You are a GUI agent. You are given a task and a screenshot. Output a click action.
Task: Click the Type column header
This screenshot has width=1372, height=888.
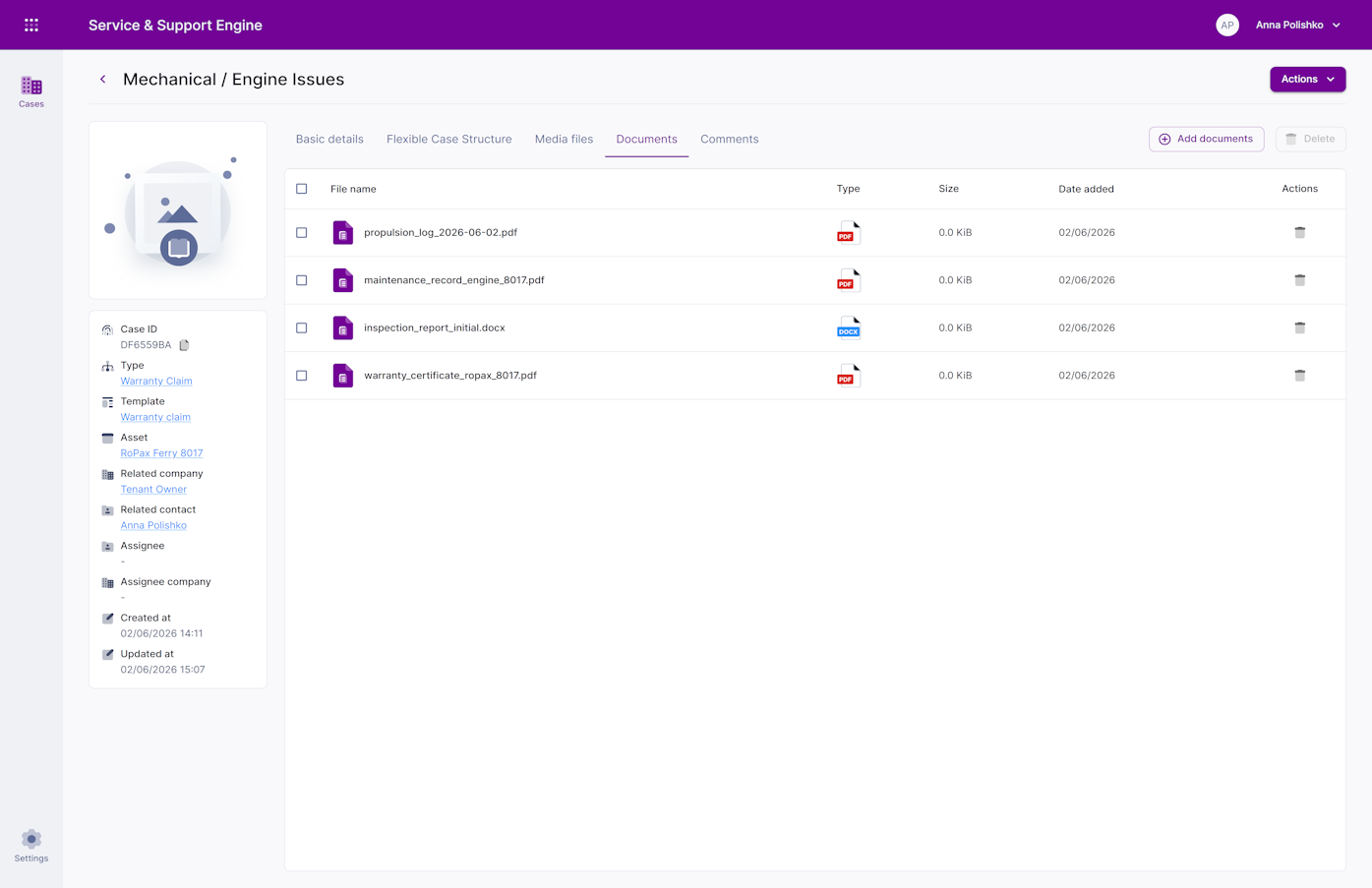point(848,189)
